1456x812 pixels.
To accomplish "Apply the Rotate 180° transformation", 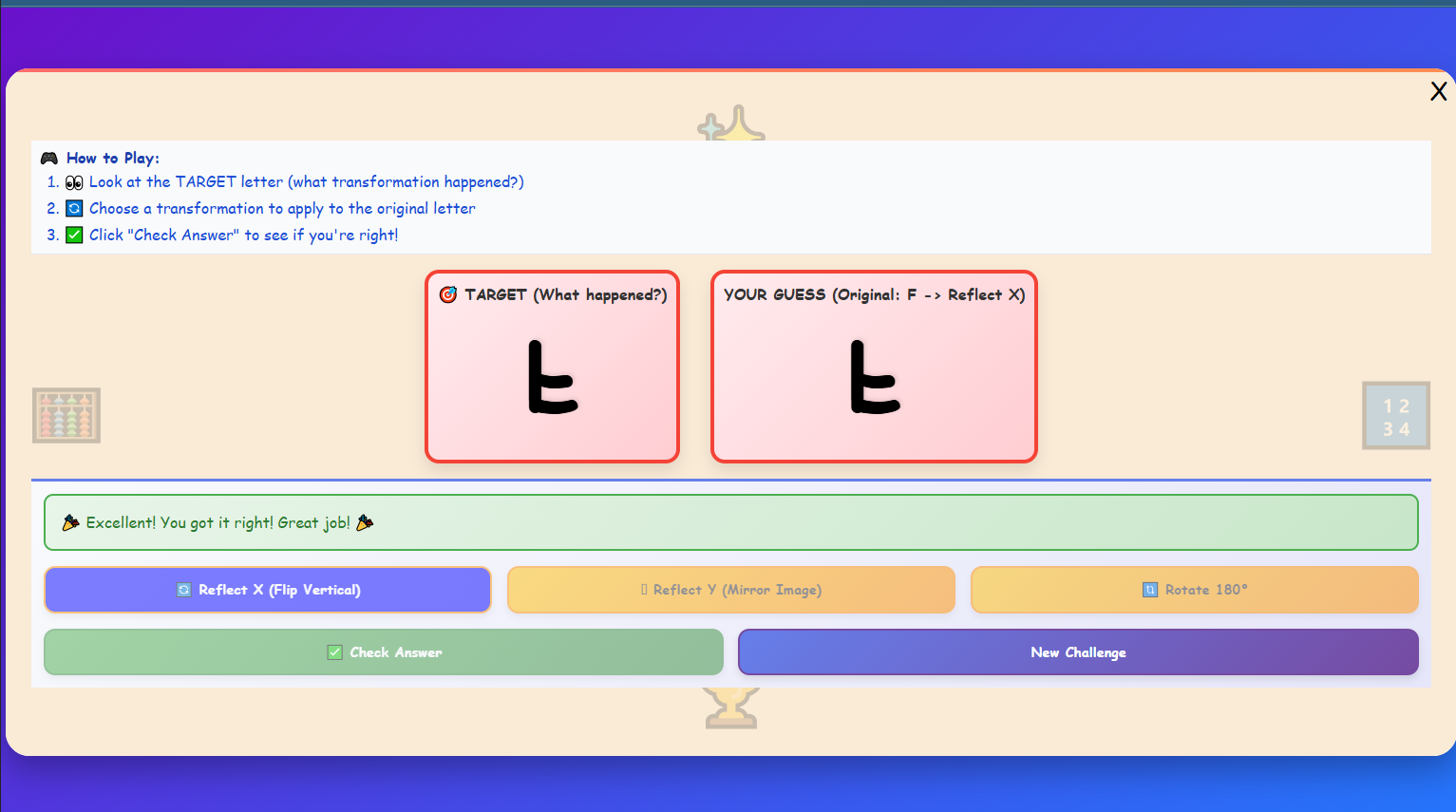I will point(1194,590).
